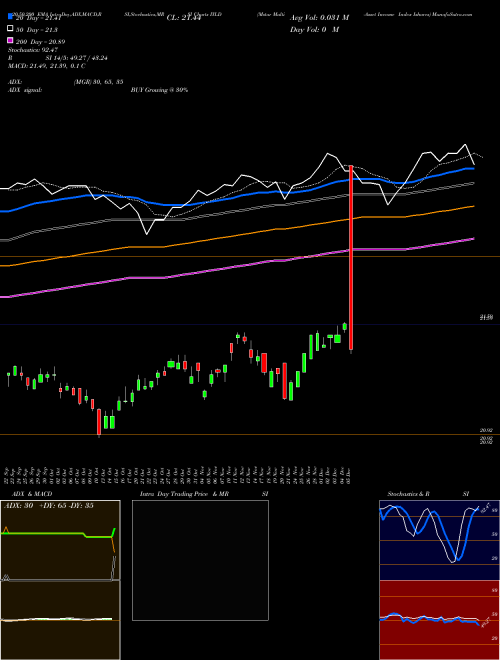Click the tall red candlestick spike

pyautogui.click(x=351, y=257)
